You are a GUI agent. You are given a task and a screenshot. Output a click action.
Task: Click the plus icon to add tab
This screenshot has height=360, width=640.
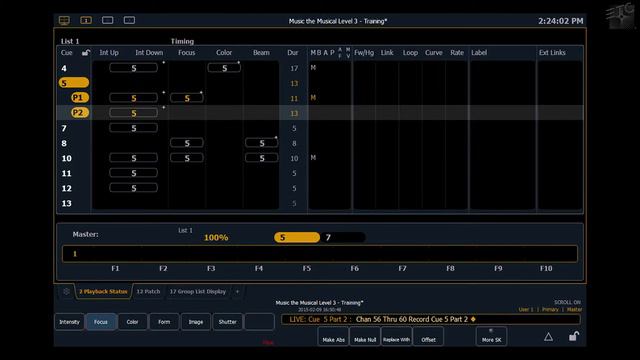point(237,291)
